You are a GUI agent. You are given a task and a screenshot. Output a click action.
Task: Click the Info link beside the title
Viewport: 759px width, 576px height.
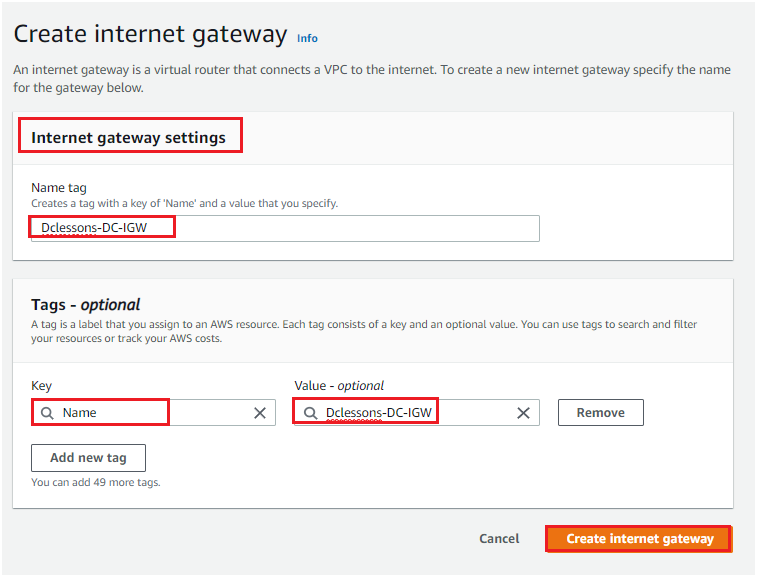pos(307,38)
